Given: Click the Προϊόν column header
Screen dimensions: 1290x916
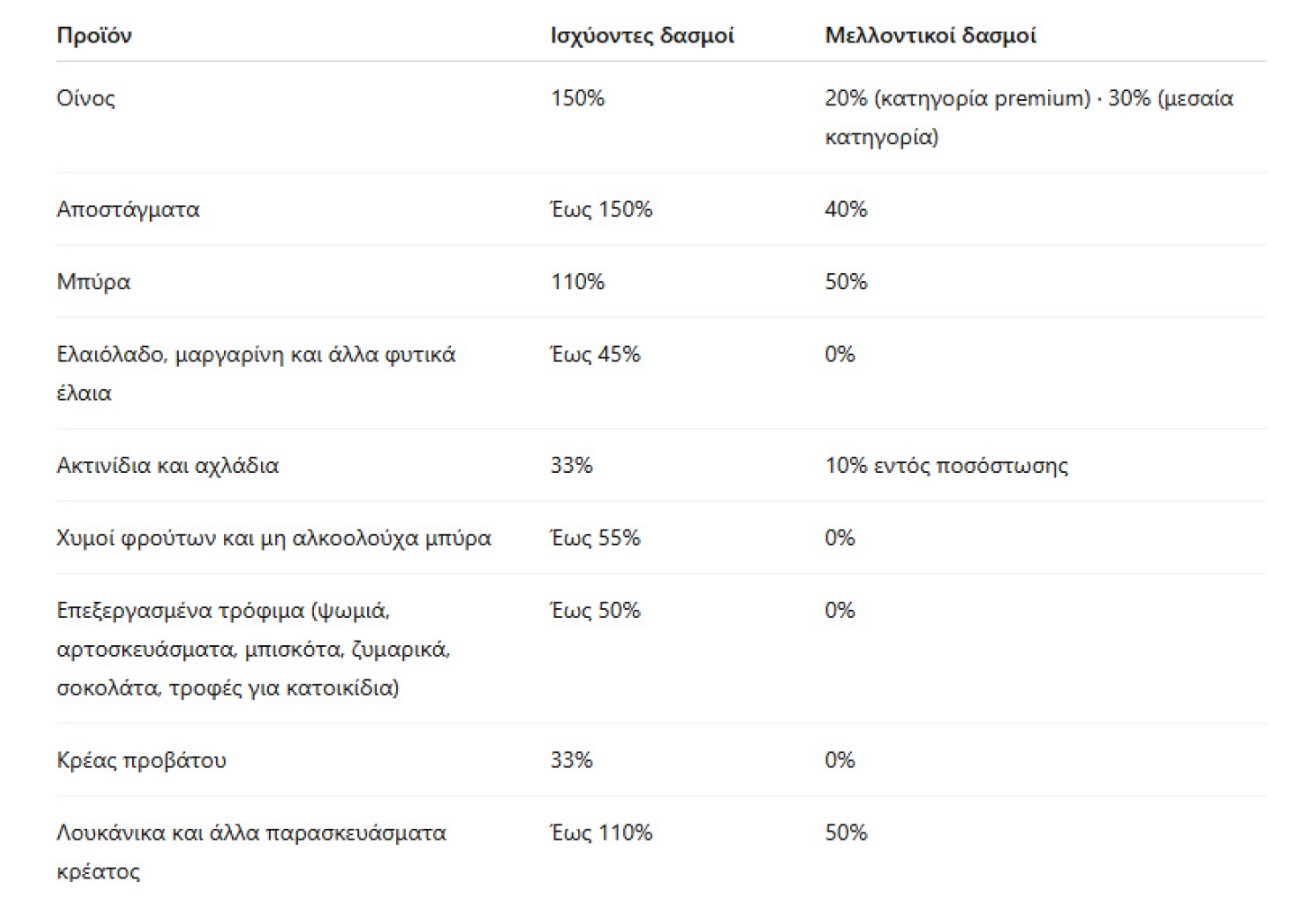Looking at the screenshot, I should click(x=95, y=37).
